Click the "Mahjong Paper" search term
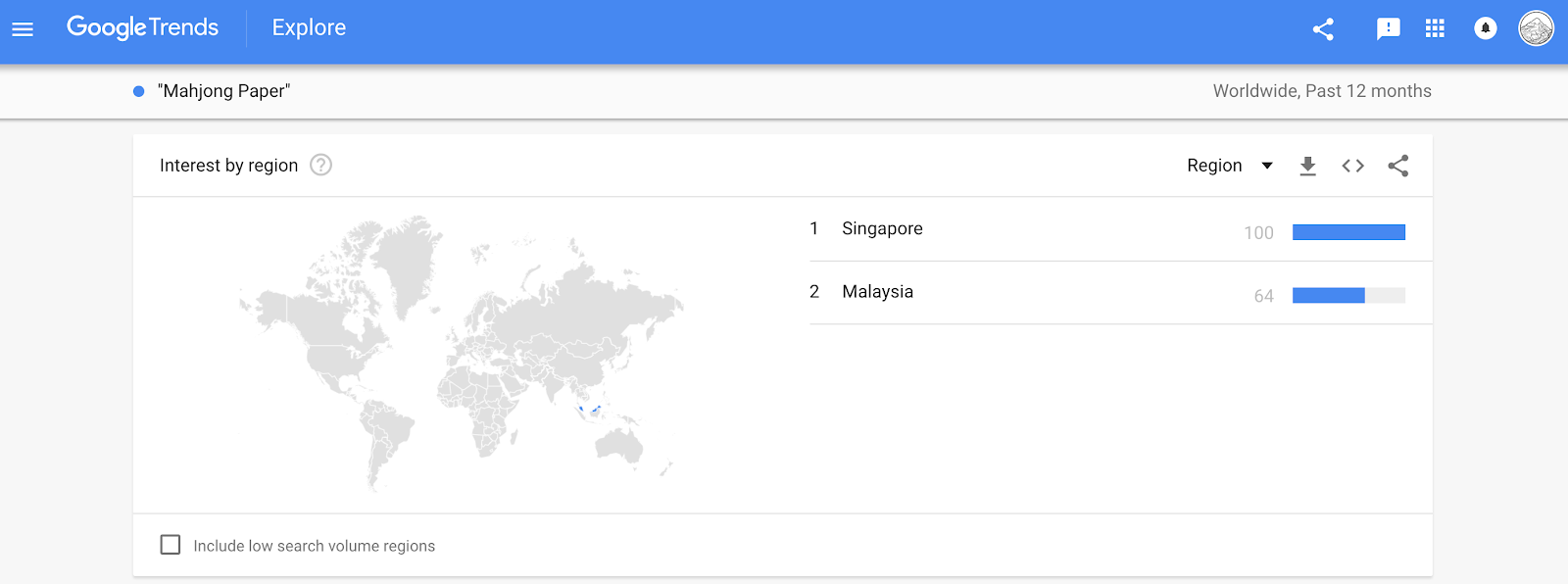The width and height of the screenshot is (1568, 584). (x=224, y=91)
